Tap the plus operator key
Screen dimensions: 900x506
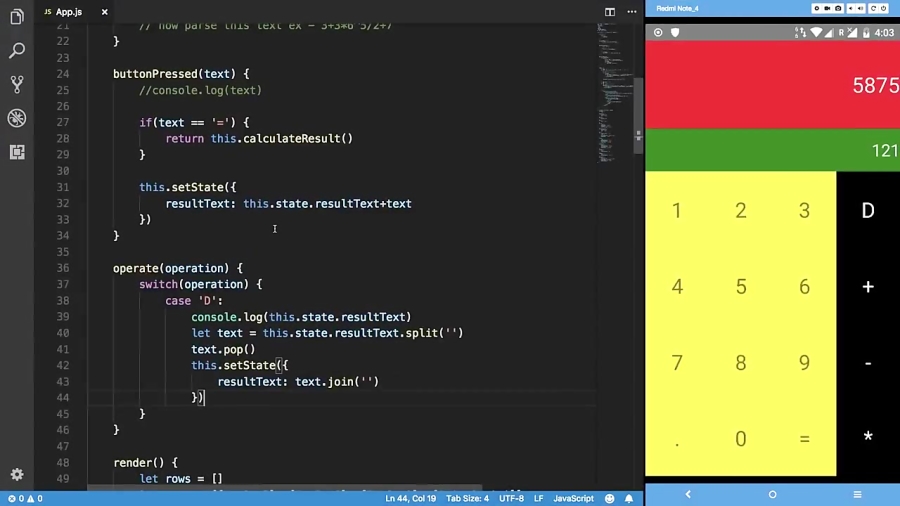tap(868, 287)
